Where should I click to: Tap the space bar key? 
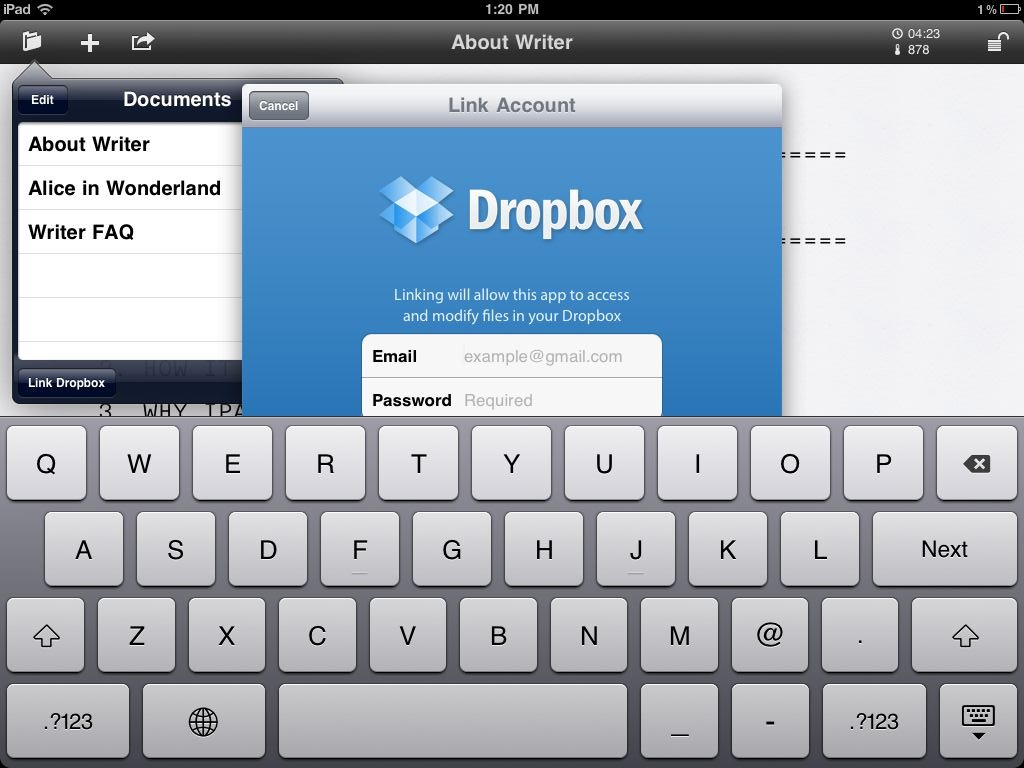(453, 722)
